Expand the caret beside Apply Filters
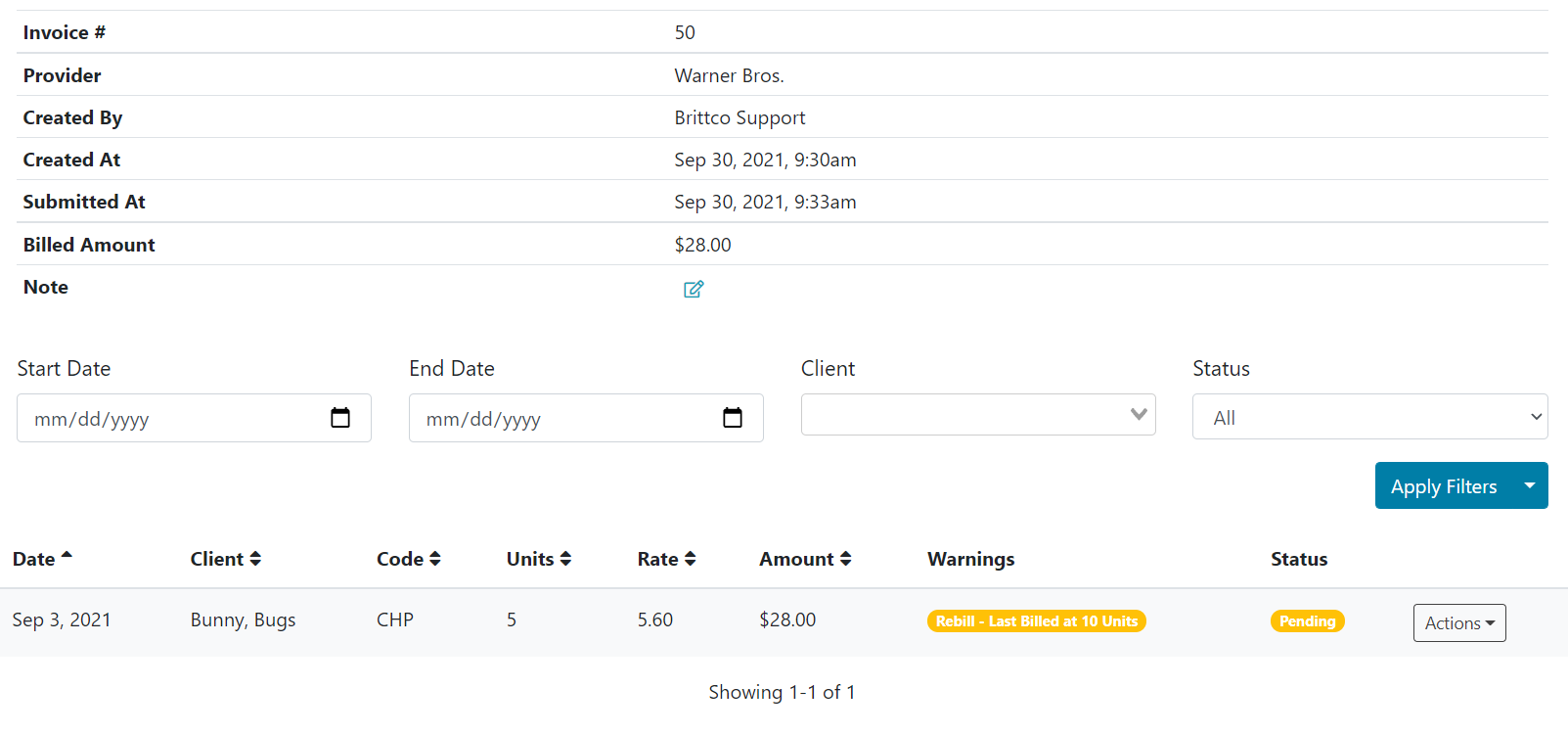The width and height of the screenshot is (1568, 734). [1529, 485]
